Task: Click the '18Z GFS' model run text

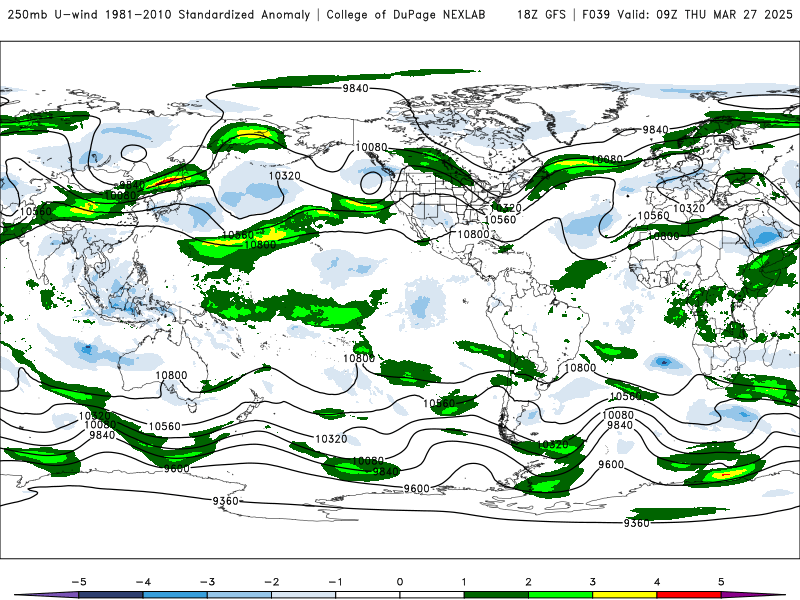Action: pyautogui.click(x=541, y=15)
